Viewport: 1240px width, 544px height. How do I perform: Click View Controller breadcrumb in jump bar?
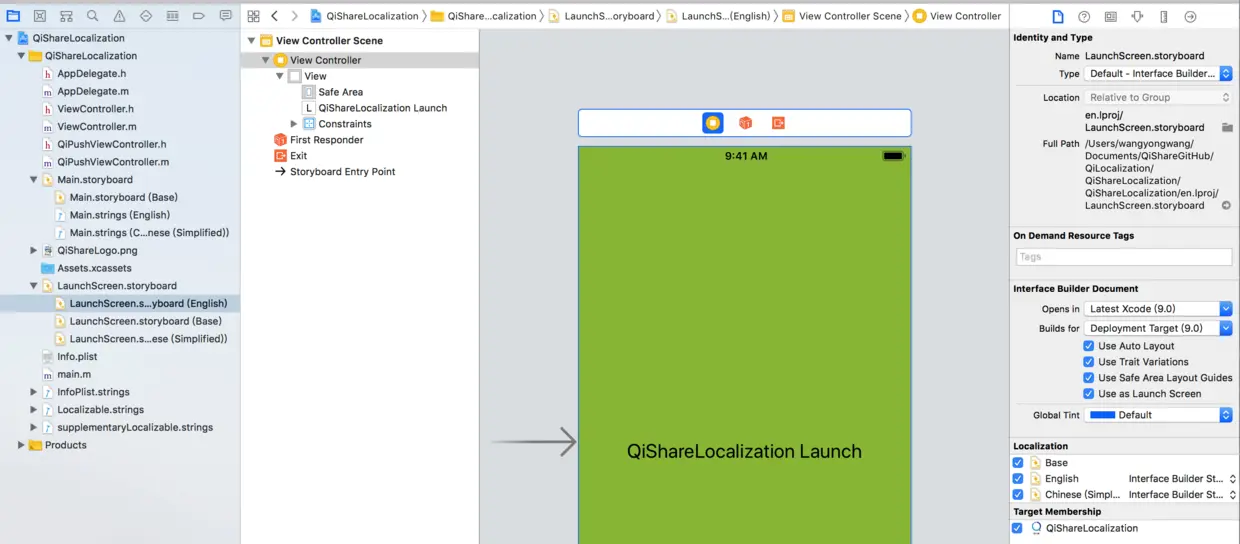point(957,16)
